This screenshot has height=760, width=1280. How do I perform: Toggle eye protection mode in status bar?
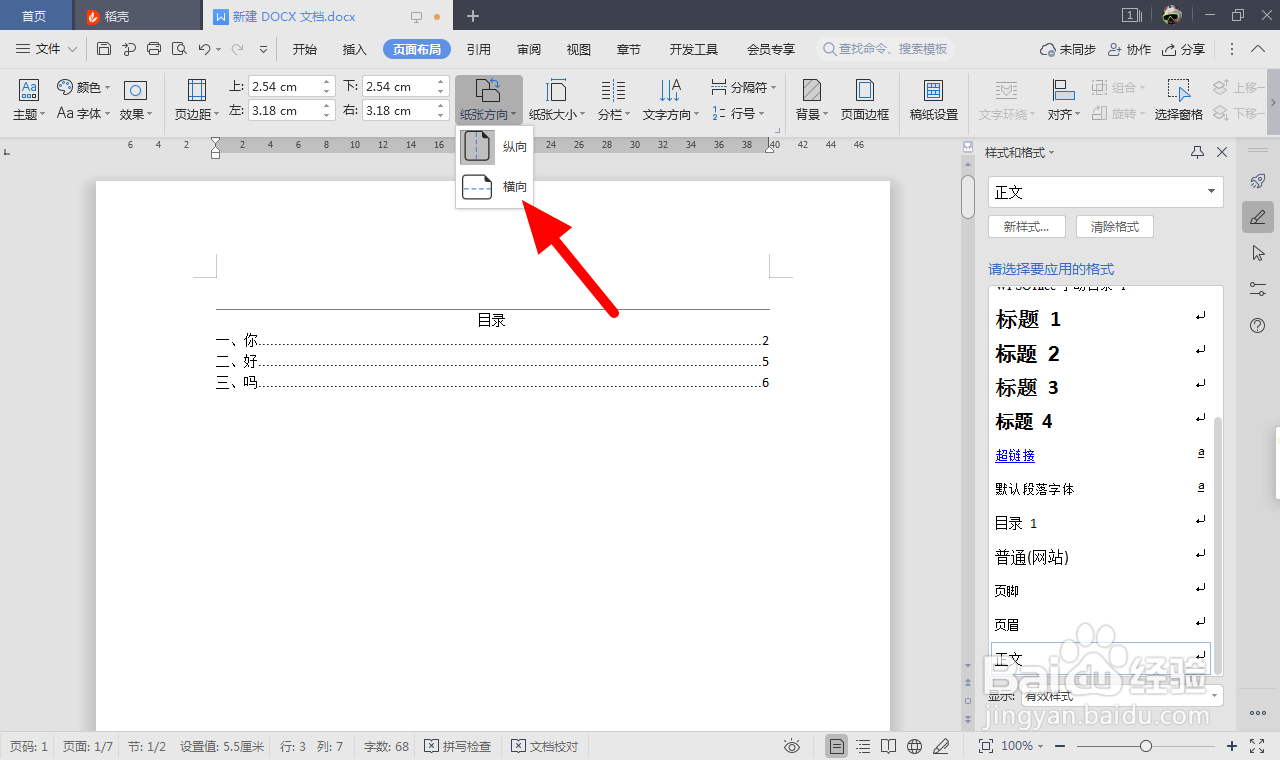coord(792,746)
